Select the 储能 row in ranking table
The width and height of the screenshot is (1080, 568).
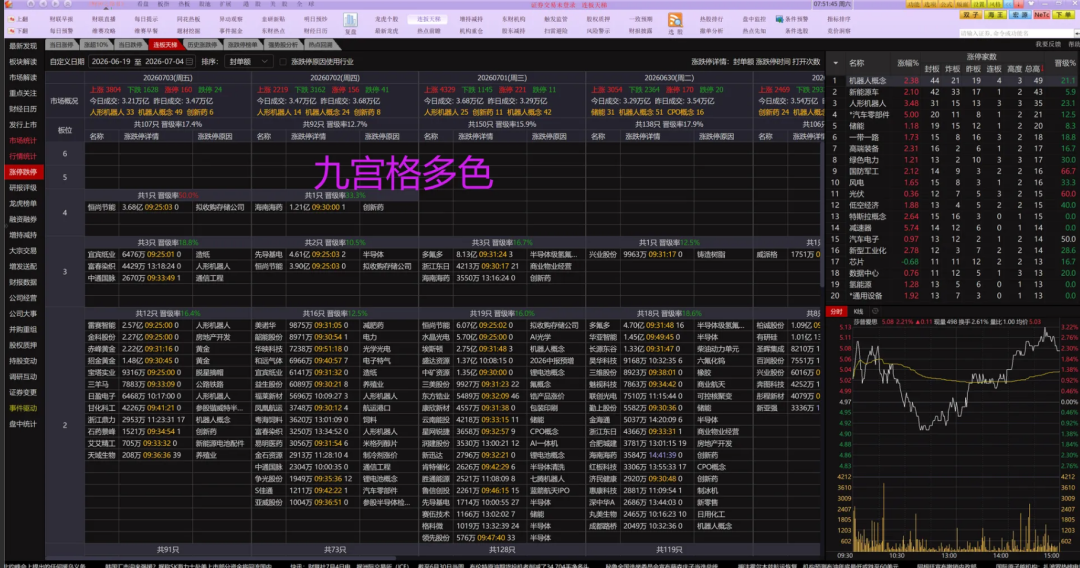(x=953, y=126)
